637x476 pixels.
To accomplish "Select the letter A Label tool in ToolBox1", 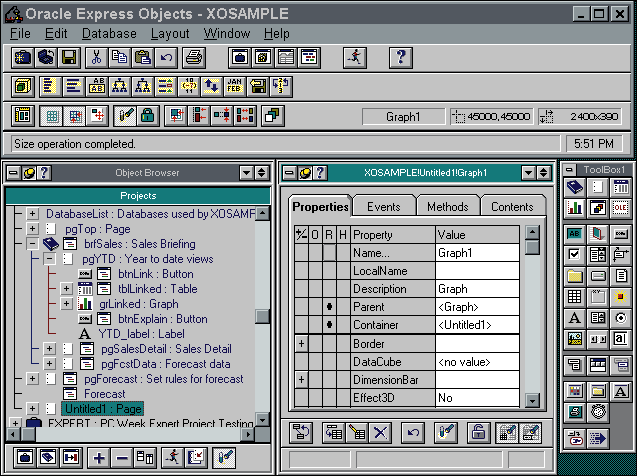I will [x=574, y=318].
